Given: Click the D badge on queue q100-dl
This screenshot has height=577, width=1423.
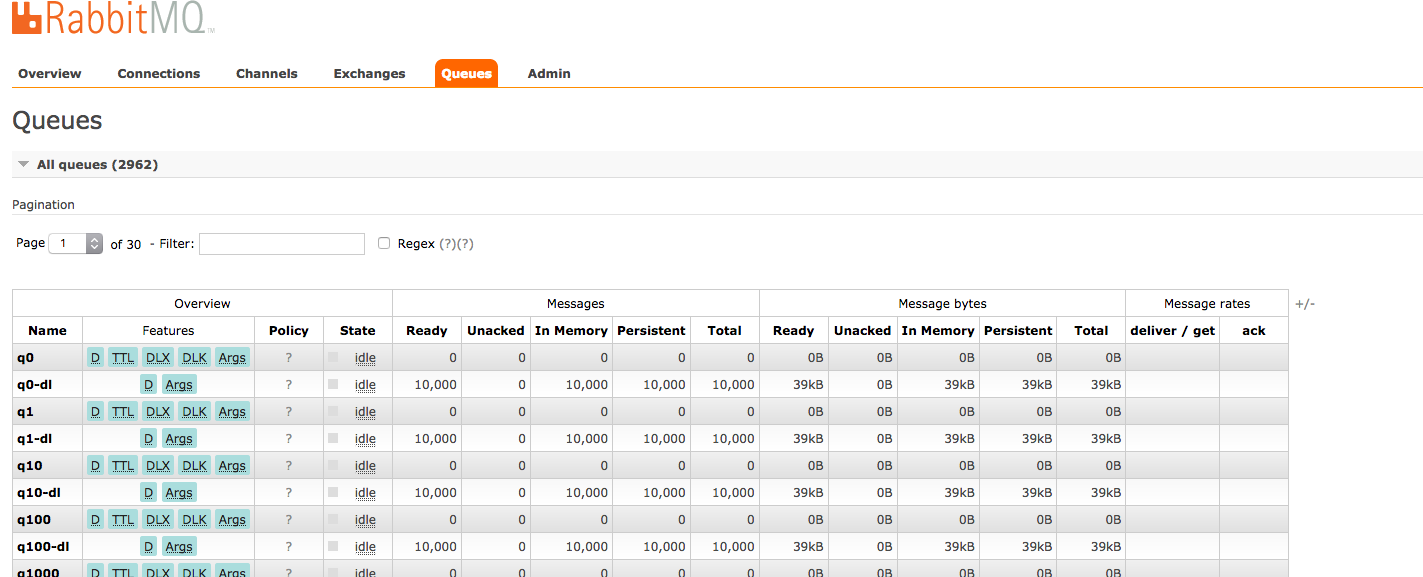Looking at the screenshot, I should 148,546.
